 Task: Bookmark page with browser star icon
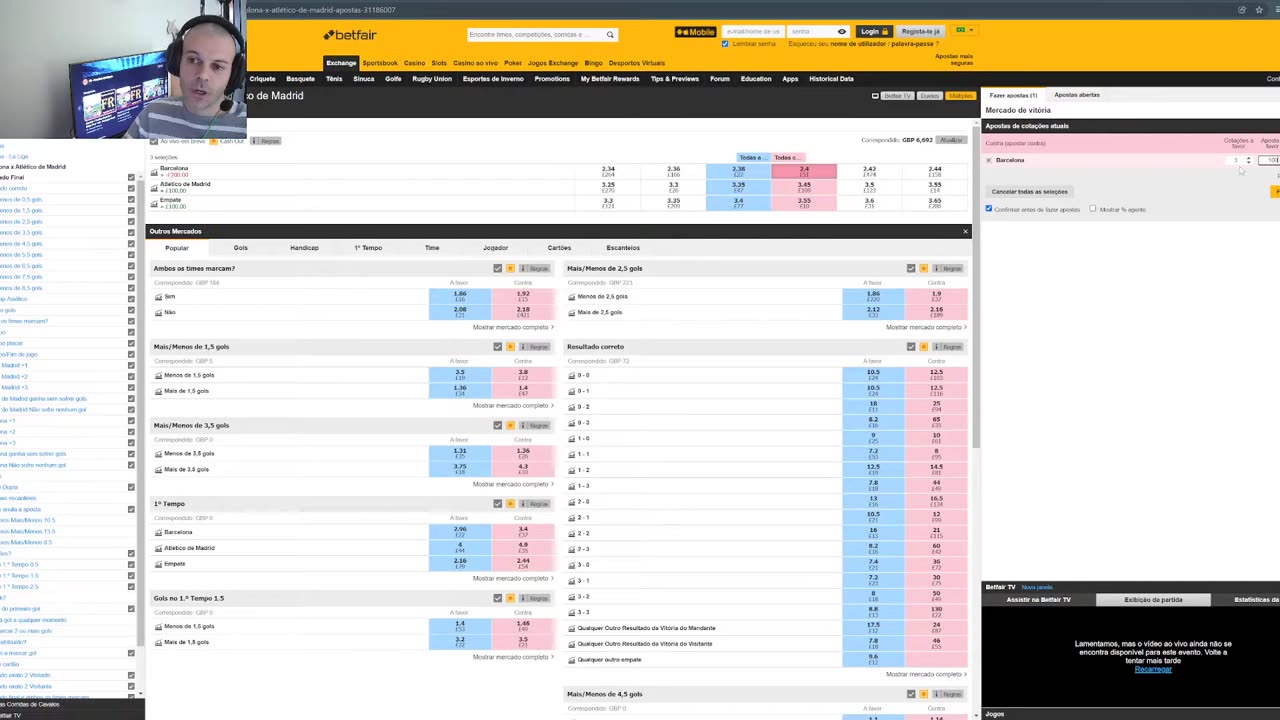click(x=1259, y=10)
